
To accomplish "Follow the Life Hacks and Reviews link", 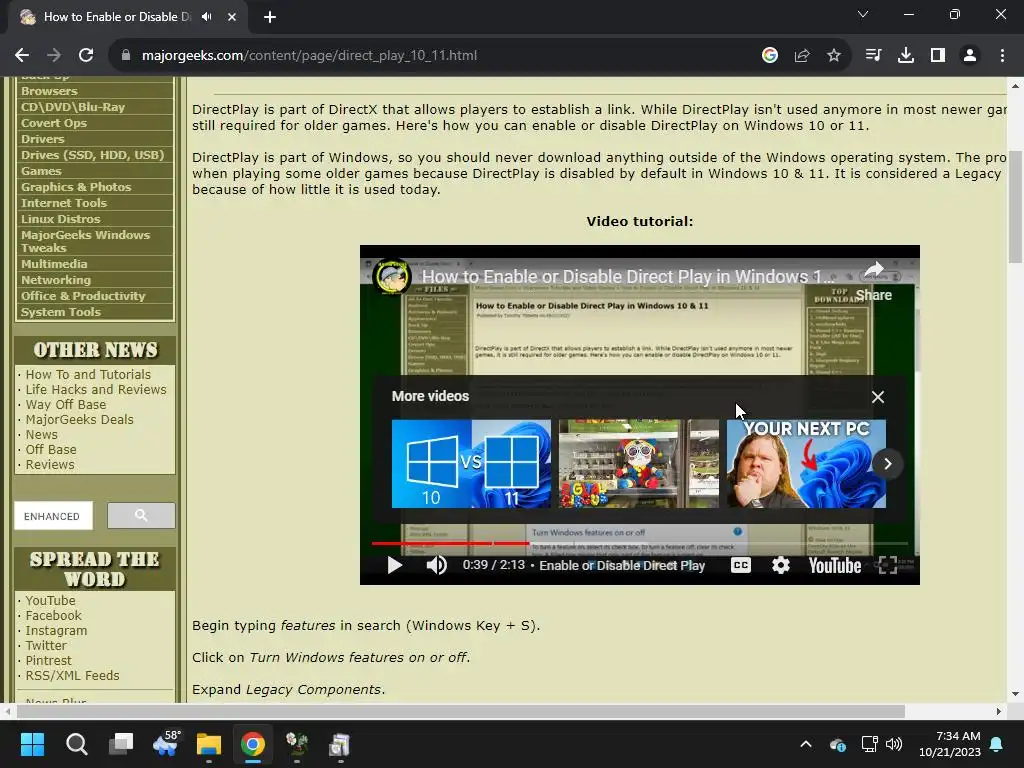I will pos(96,389).
